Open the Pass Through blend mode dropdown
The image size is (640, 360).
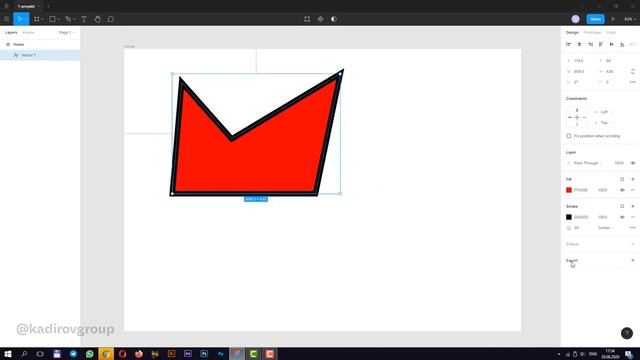pos(588,163)
